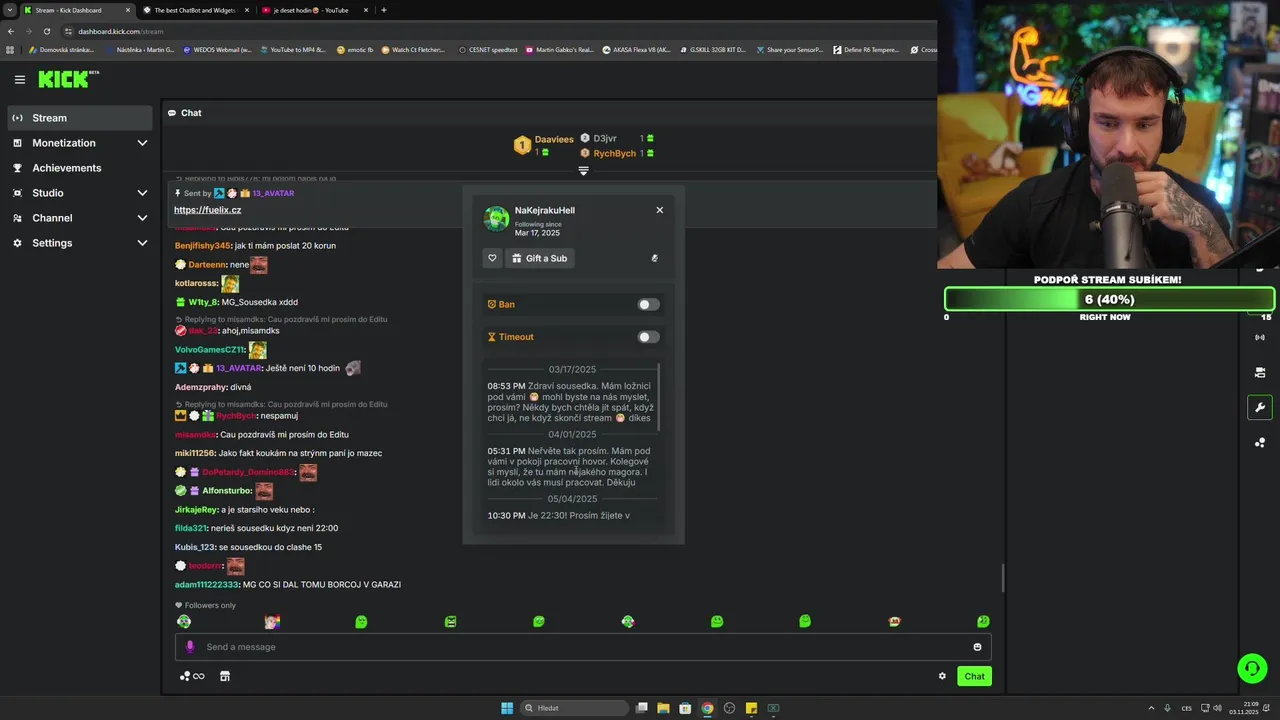Click the heart follow icon in user card
Viewport: 1280px width, 720px height.
[492, 258]
